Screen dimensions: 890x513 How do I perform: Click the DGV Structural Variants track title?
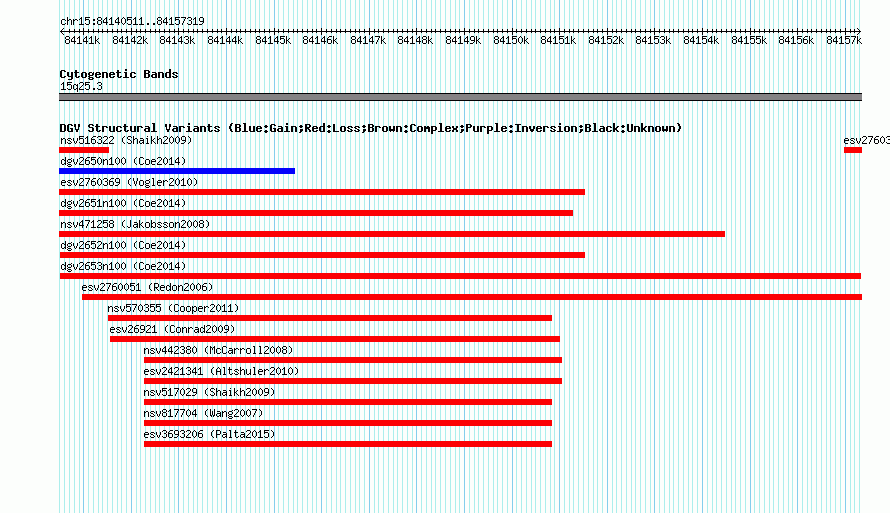click(371, 128)
